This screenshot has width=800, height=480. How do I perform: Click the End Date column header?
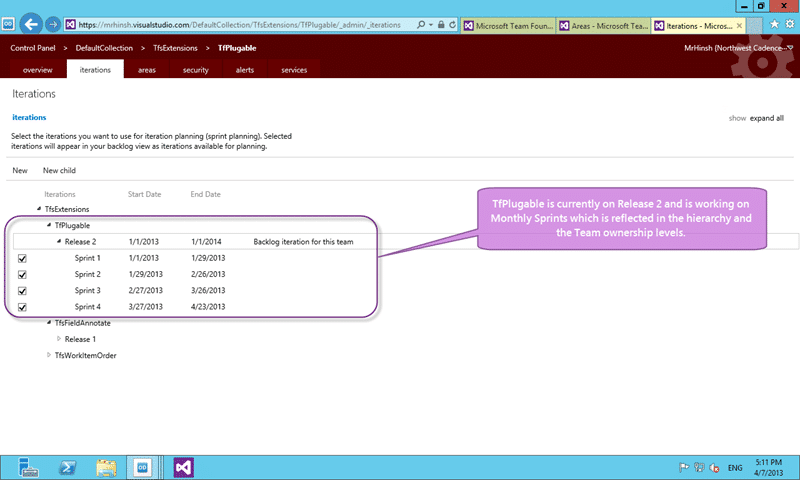(206, 194)
